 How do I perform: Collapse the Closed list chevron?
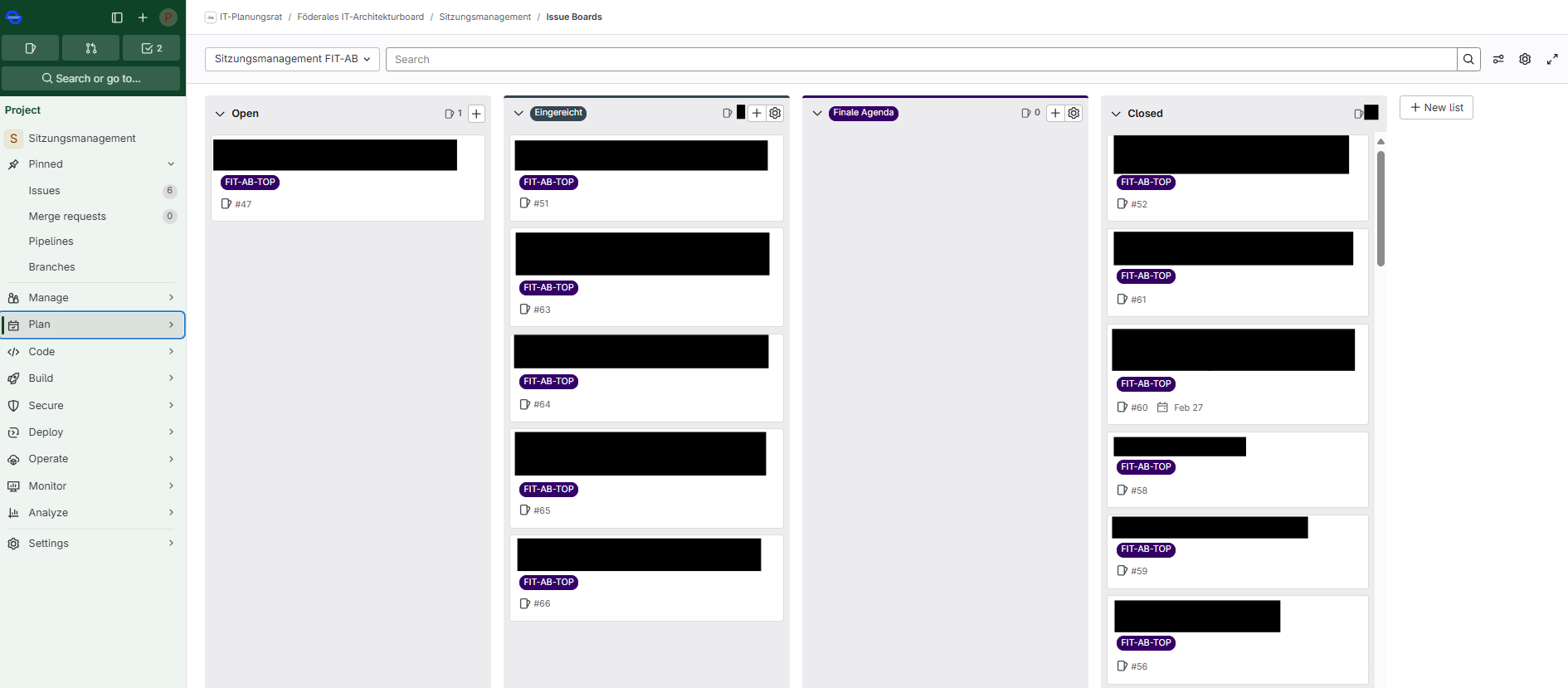1116,114
